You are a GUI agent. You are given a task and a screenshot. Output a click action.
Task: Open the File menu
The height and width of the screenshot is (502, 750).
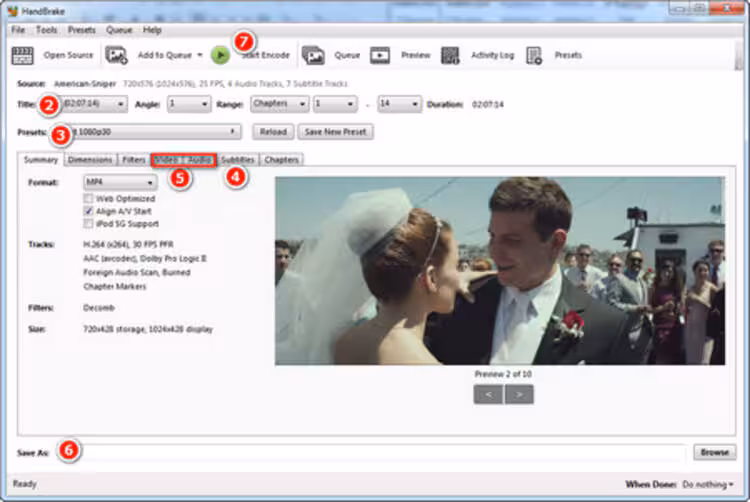click(18, 30)
